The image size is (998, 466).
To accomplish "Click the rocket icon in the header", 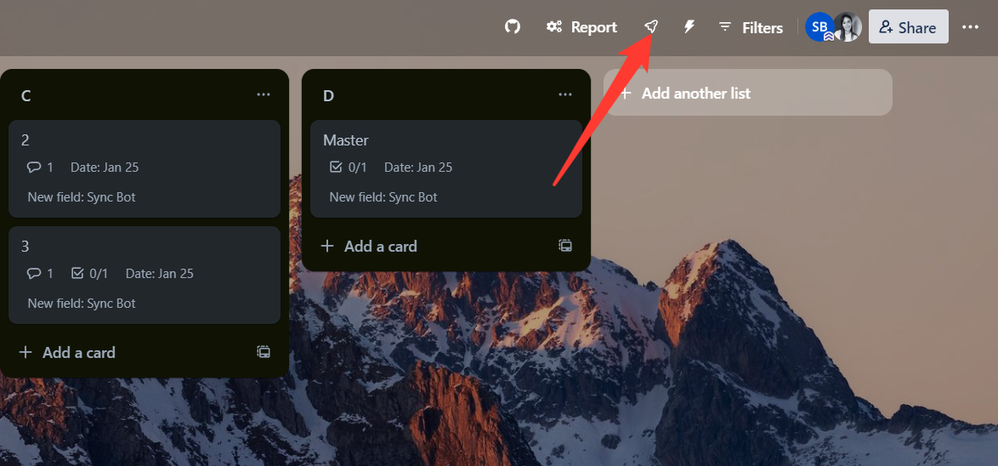I will pyautogui.click(x=650, y=27).
